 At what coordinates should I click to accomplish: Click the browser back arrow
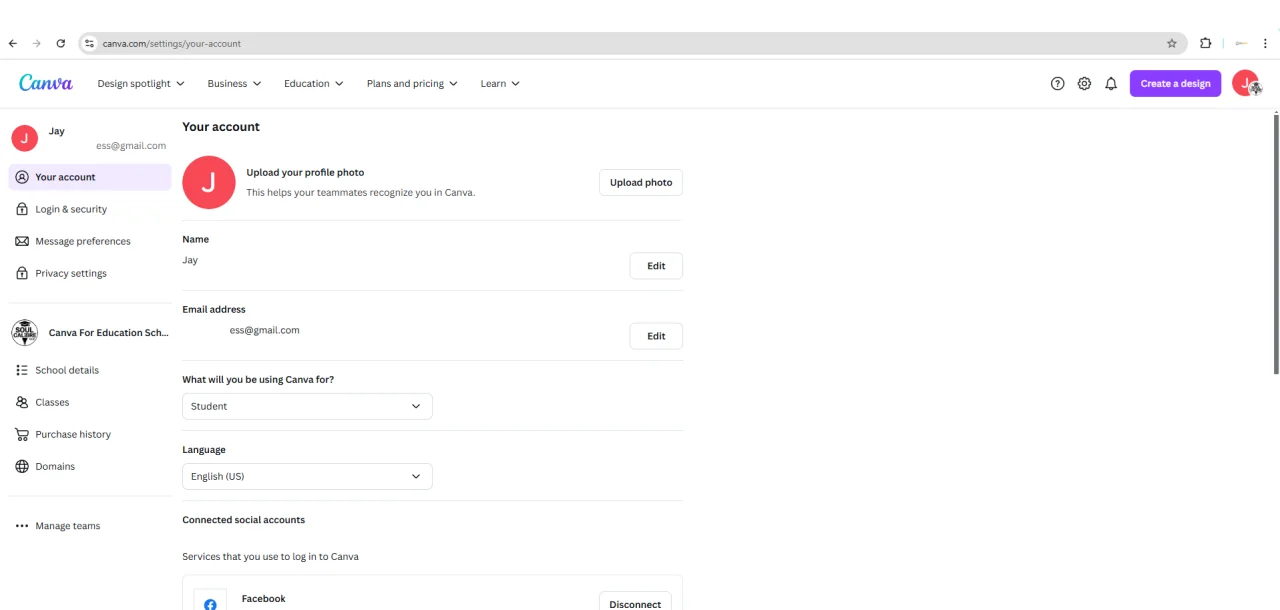(13, 44)
